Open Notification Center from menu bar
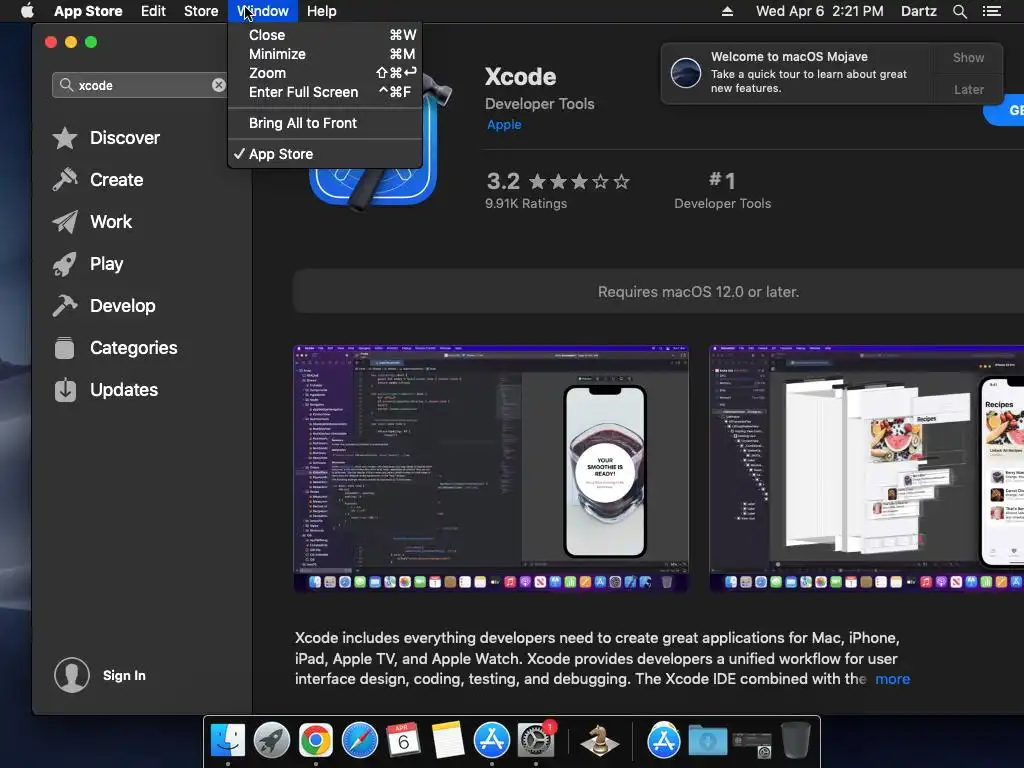Screen dimensions: 1024x768 click(991, 11)
